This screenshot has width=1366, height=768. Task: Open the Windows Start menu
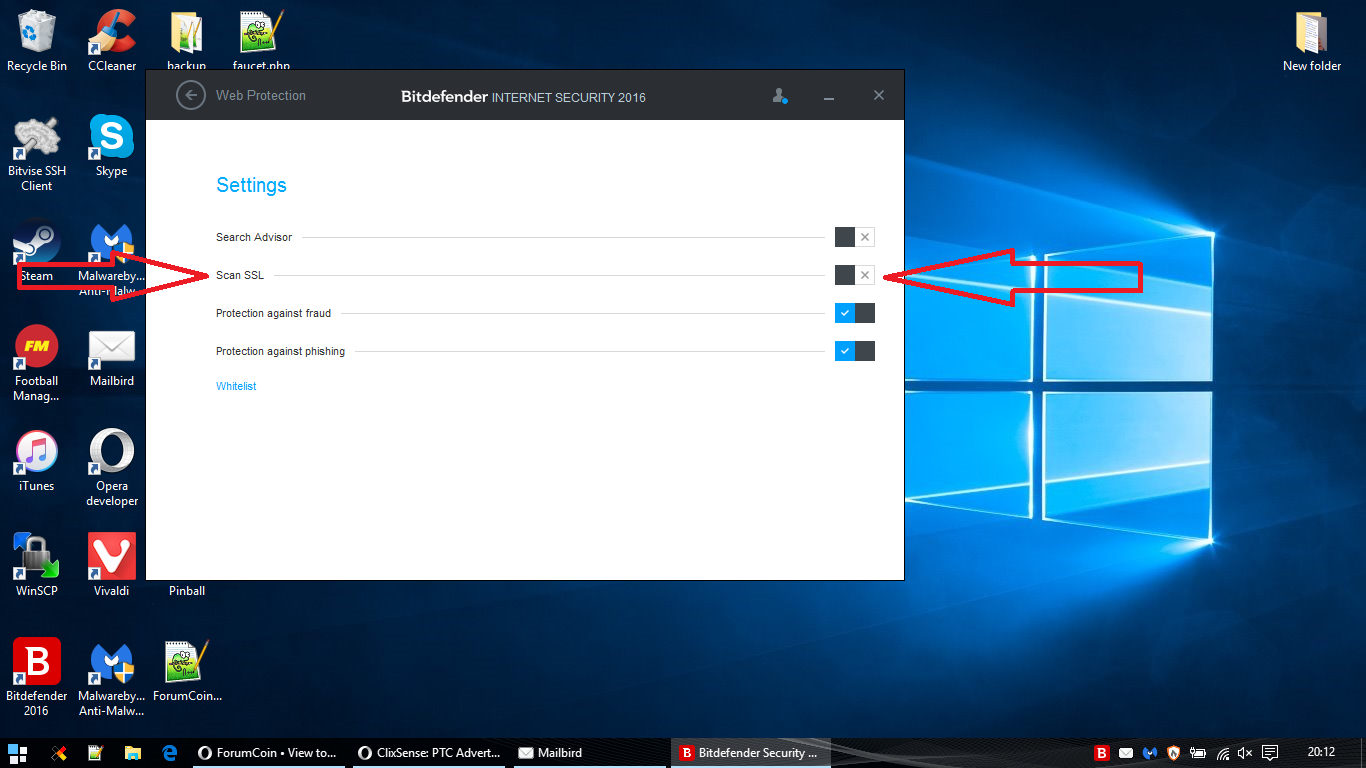(17, 753)
